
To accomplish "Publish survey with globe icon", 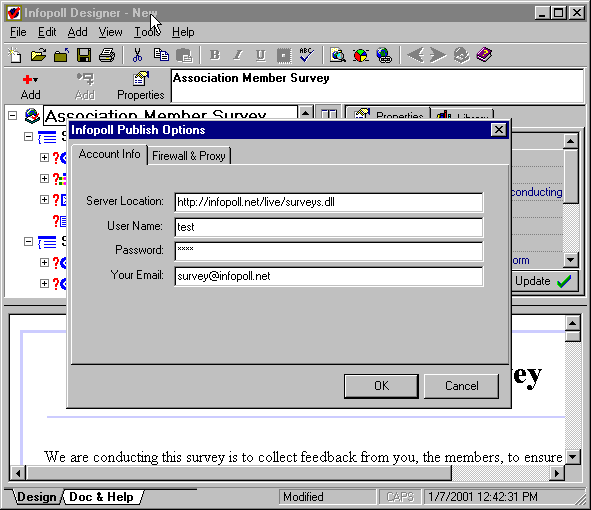I will click(384, 55).
